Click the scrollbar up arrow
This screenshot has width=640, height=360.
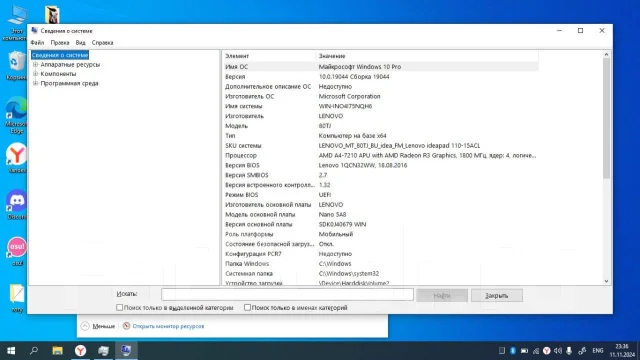tap(607, 54)
